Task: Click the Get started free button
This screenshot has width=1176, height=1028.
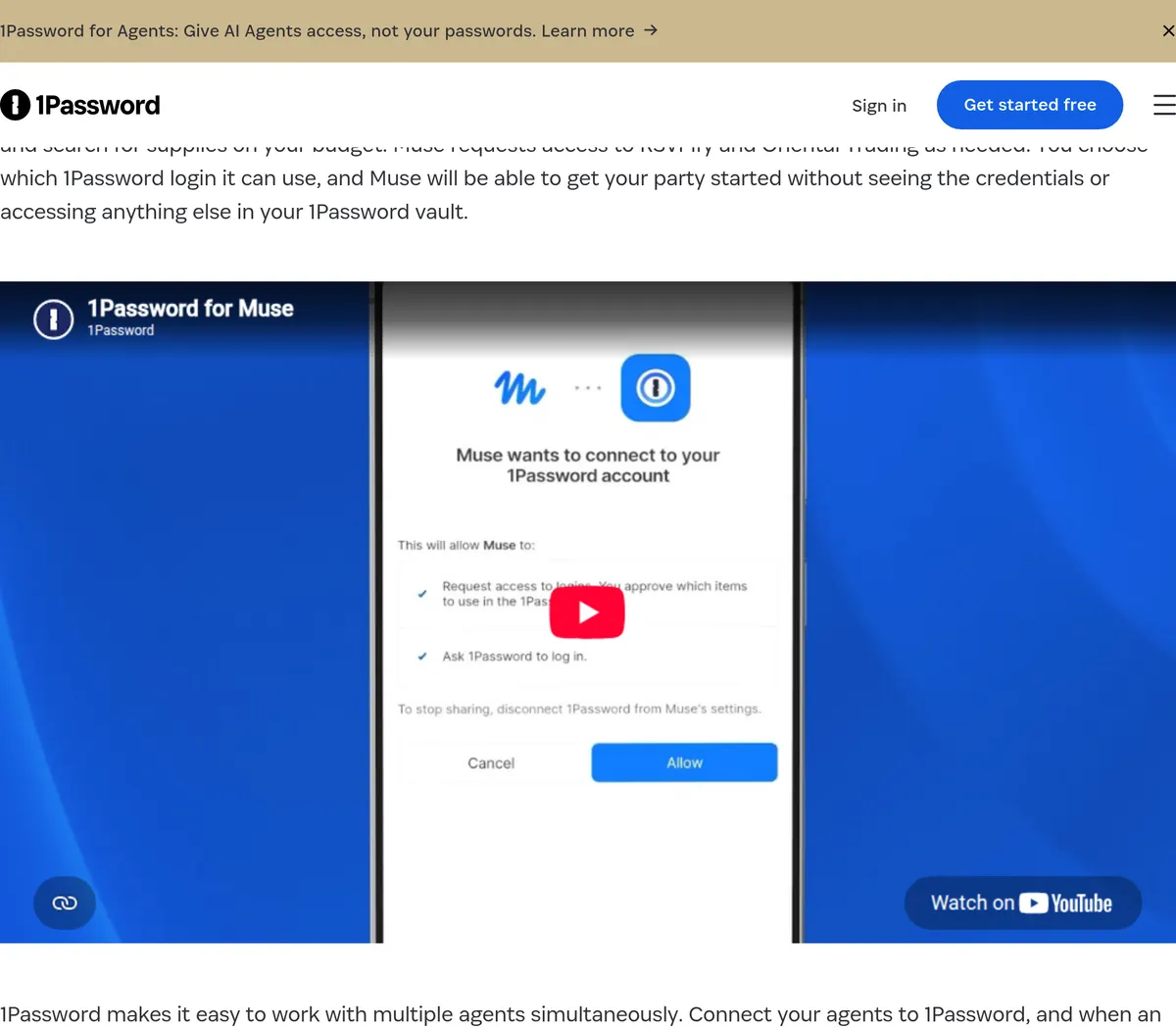Action: coord(1030,105)
